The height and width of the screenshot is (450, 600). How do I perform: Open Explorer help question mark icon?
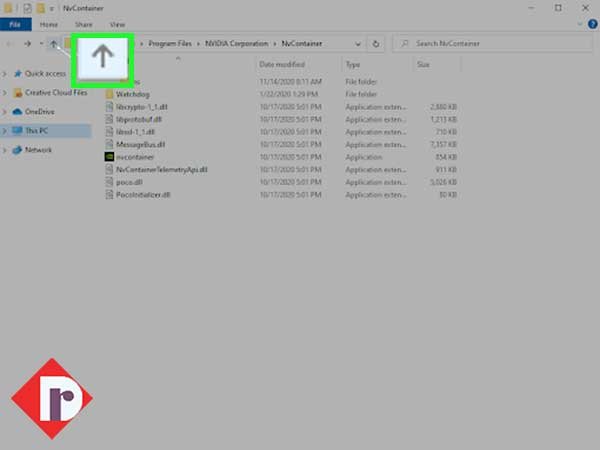tap(593, 24)
